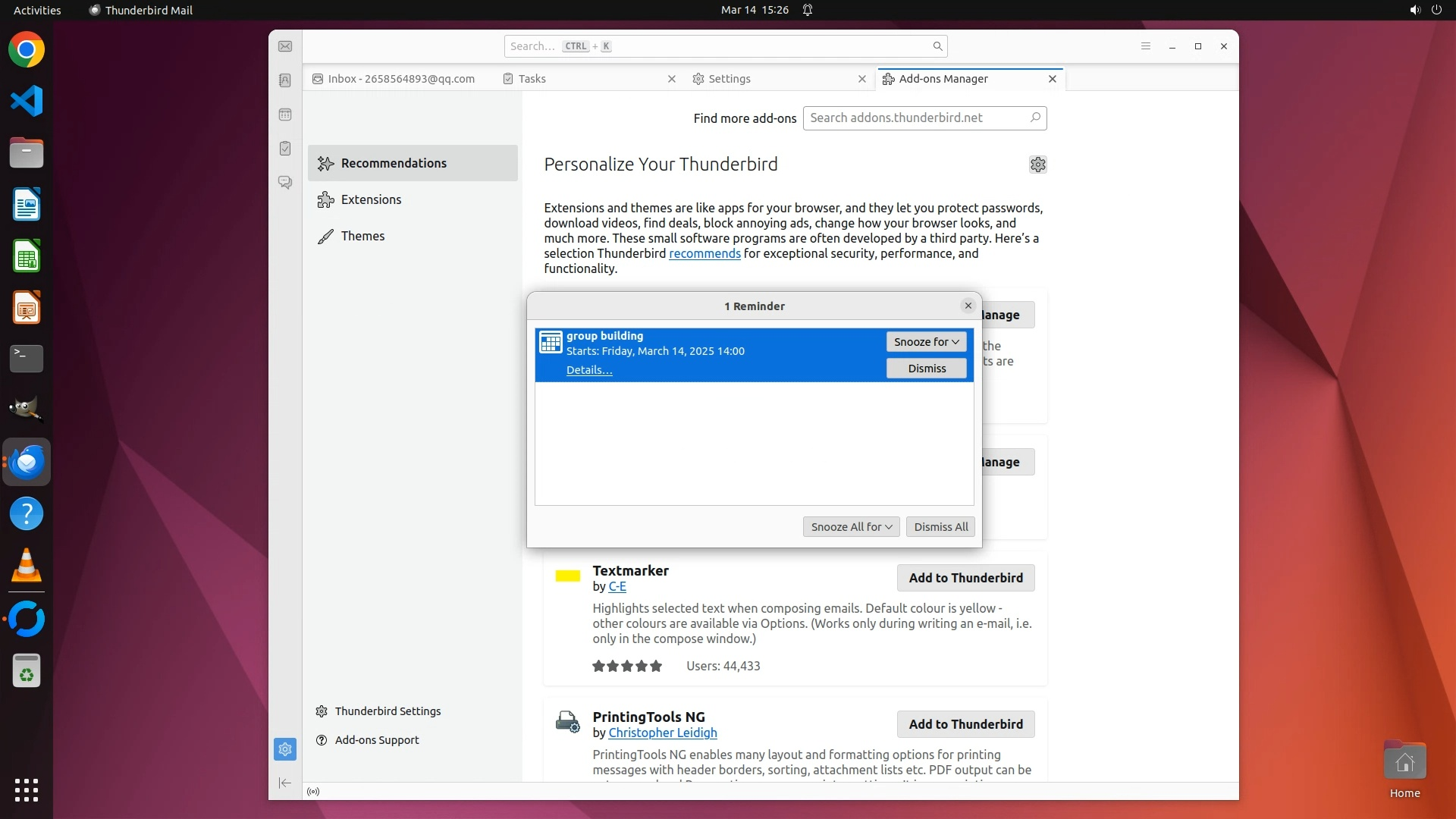Select Extensions in the add-ons sidebar

coord(371,199)
